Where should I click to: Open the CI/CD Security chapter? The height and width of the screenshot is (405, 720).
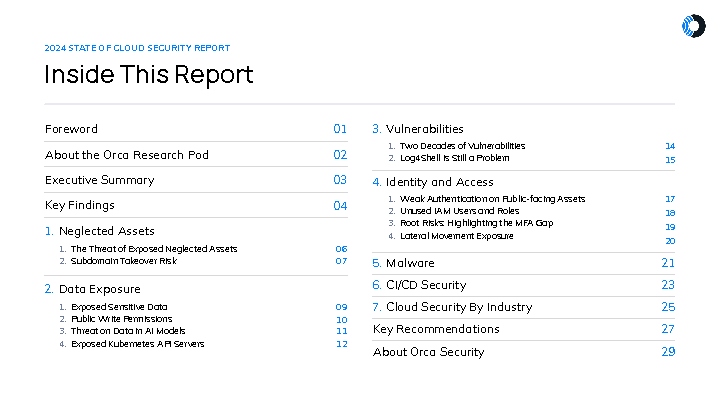(426, 285)
